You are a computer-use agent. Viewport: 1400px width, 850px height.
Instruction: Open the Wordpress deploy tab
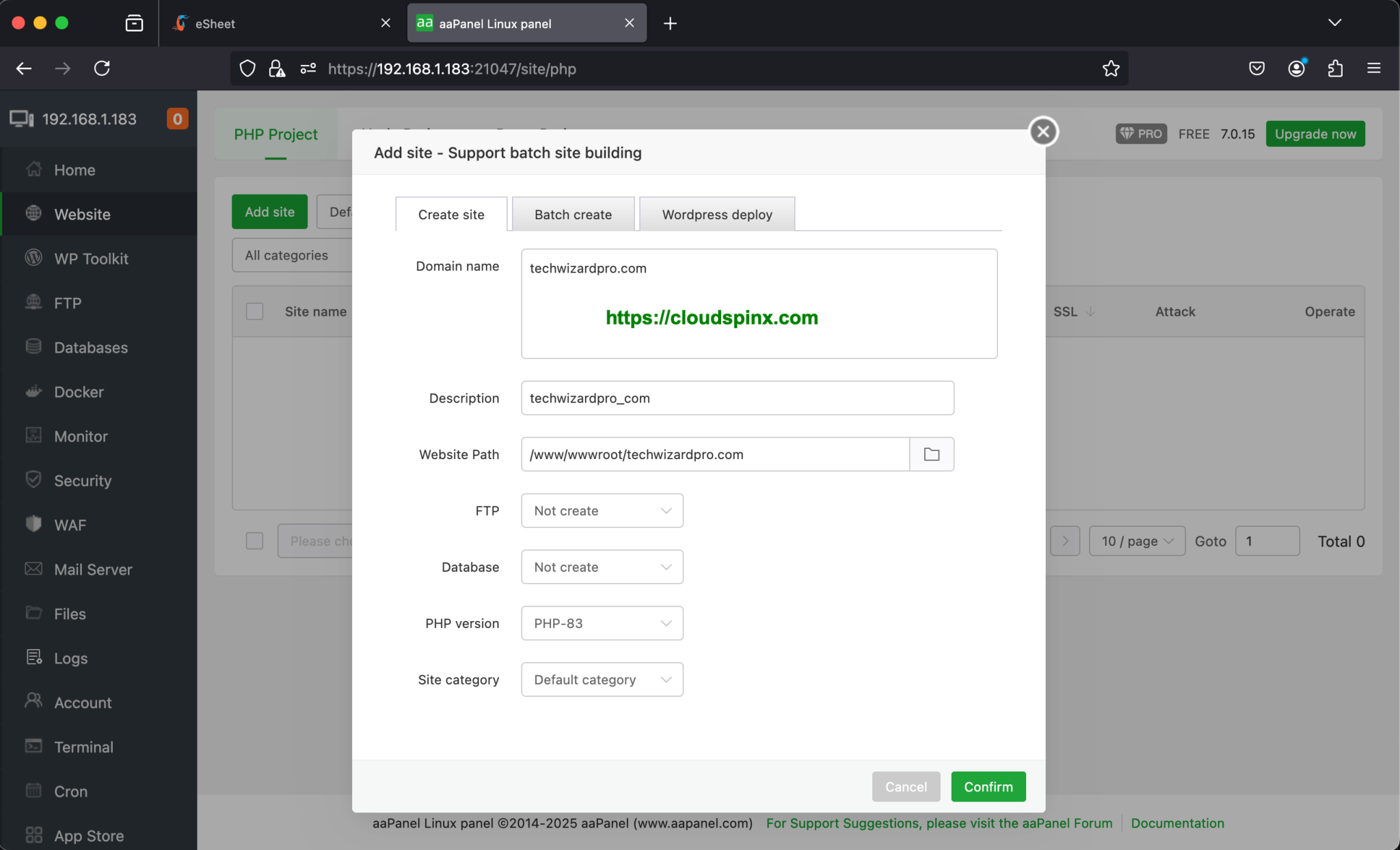tap(716, 214)
